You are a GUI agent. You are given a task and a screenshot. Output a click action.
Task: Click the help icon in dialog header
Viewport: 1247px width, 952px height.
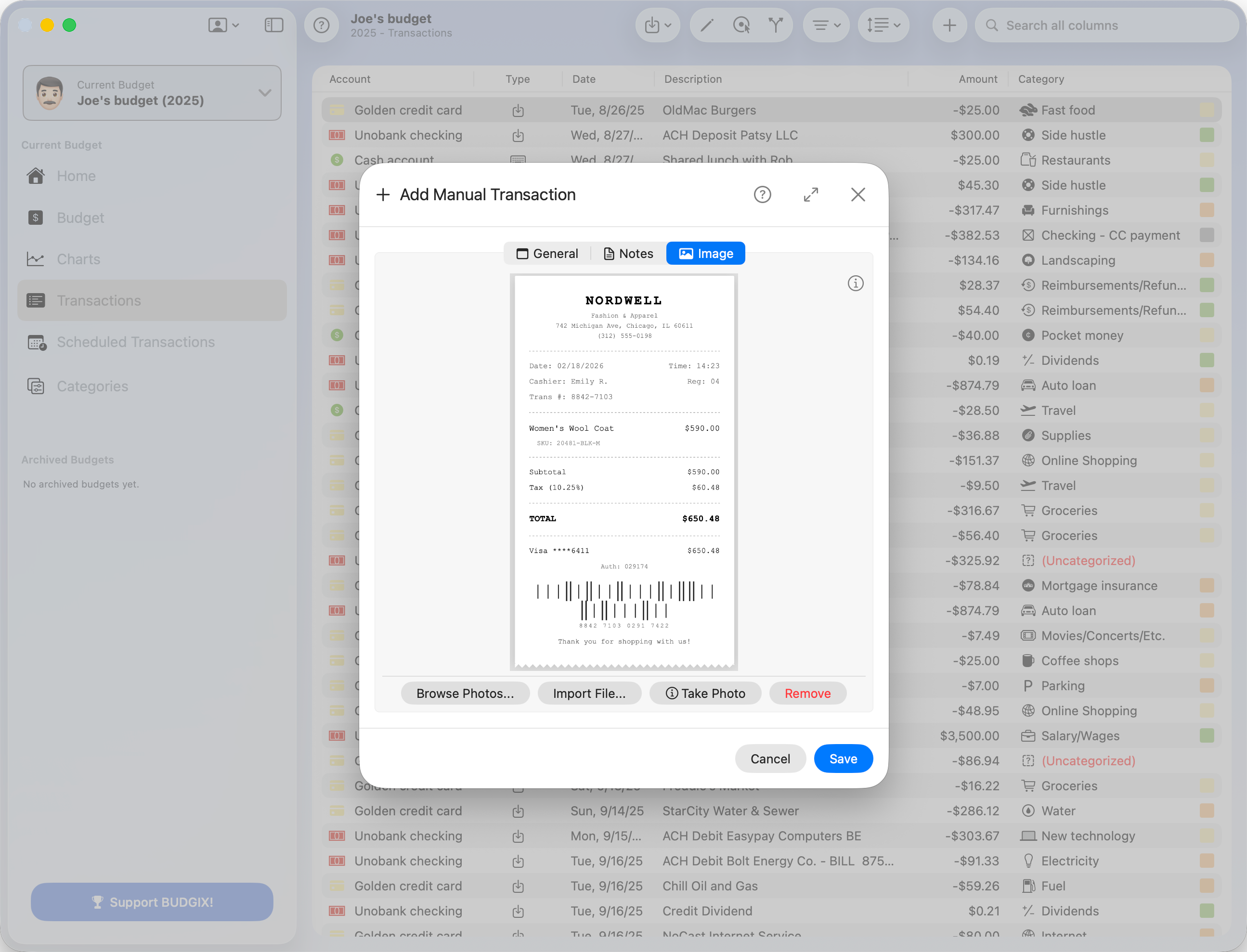(762, 194)
